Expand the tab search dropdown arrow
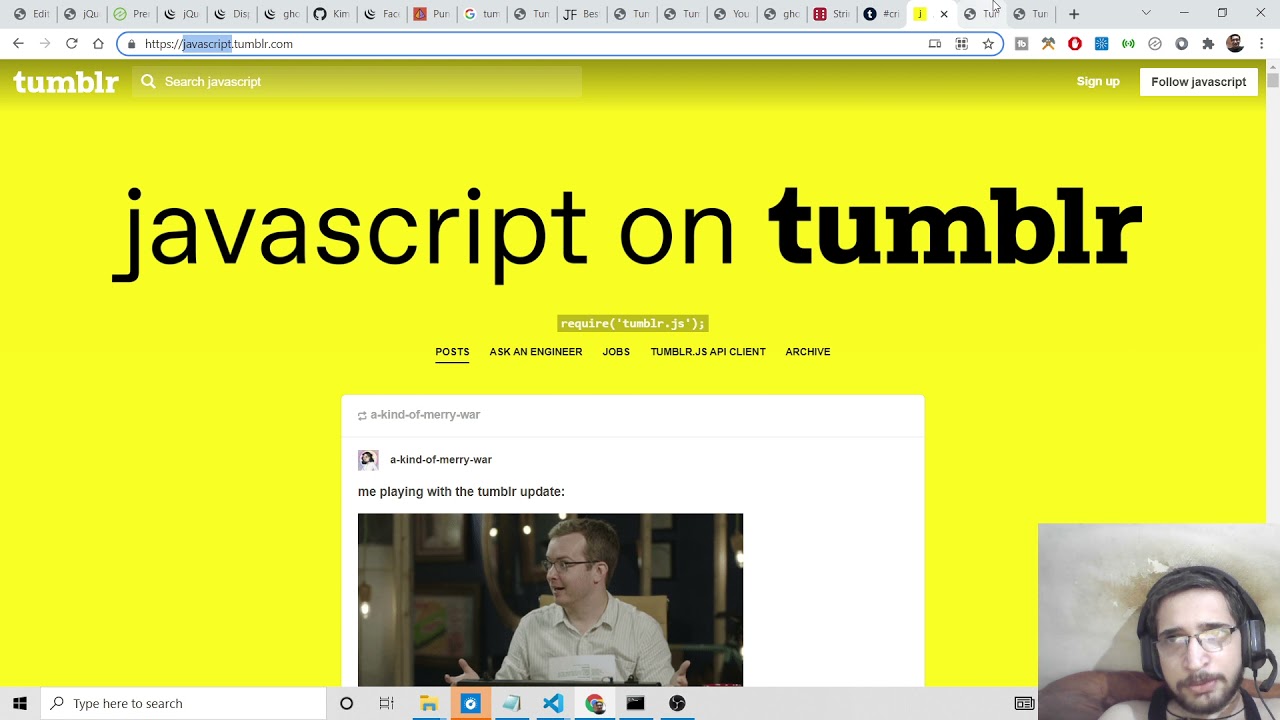Image resolution: width=1280 pixels, height=720 pixels. (1146, 14)
